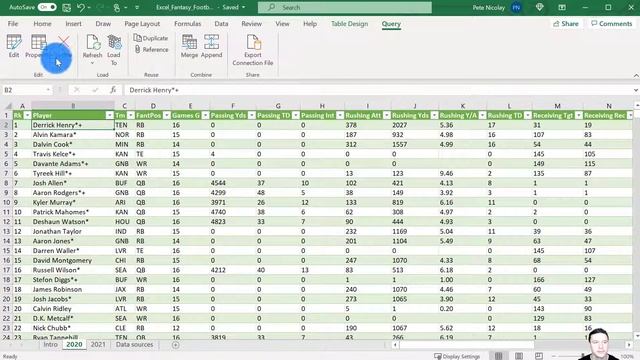
Task: Open the Review ribbon tab
Action: pos(251,24)
